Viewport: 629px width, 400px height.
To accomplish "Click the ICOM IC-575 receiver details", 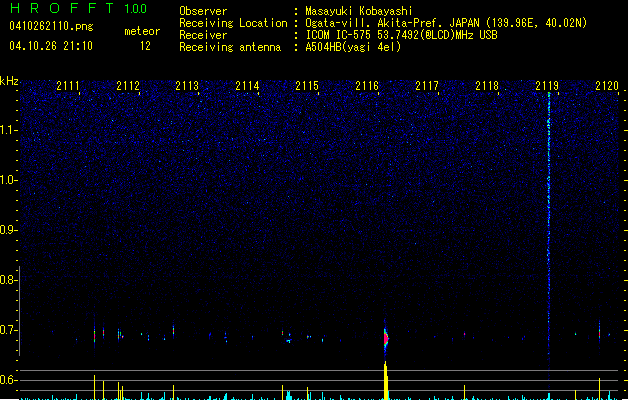I will [x=401, y=35].
